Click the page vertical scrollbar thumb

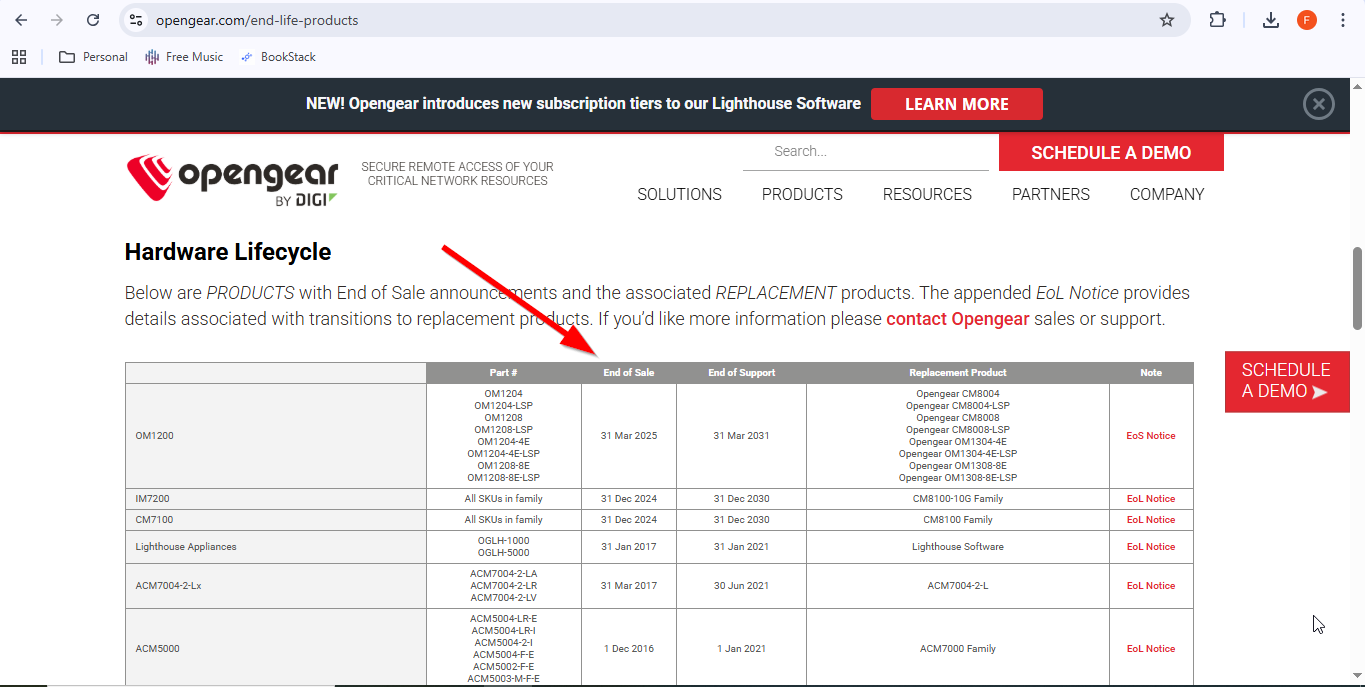(x=1357, y=288)
